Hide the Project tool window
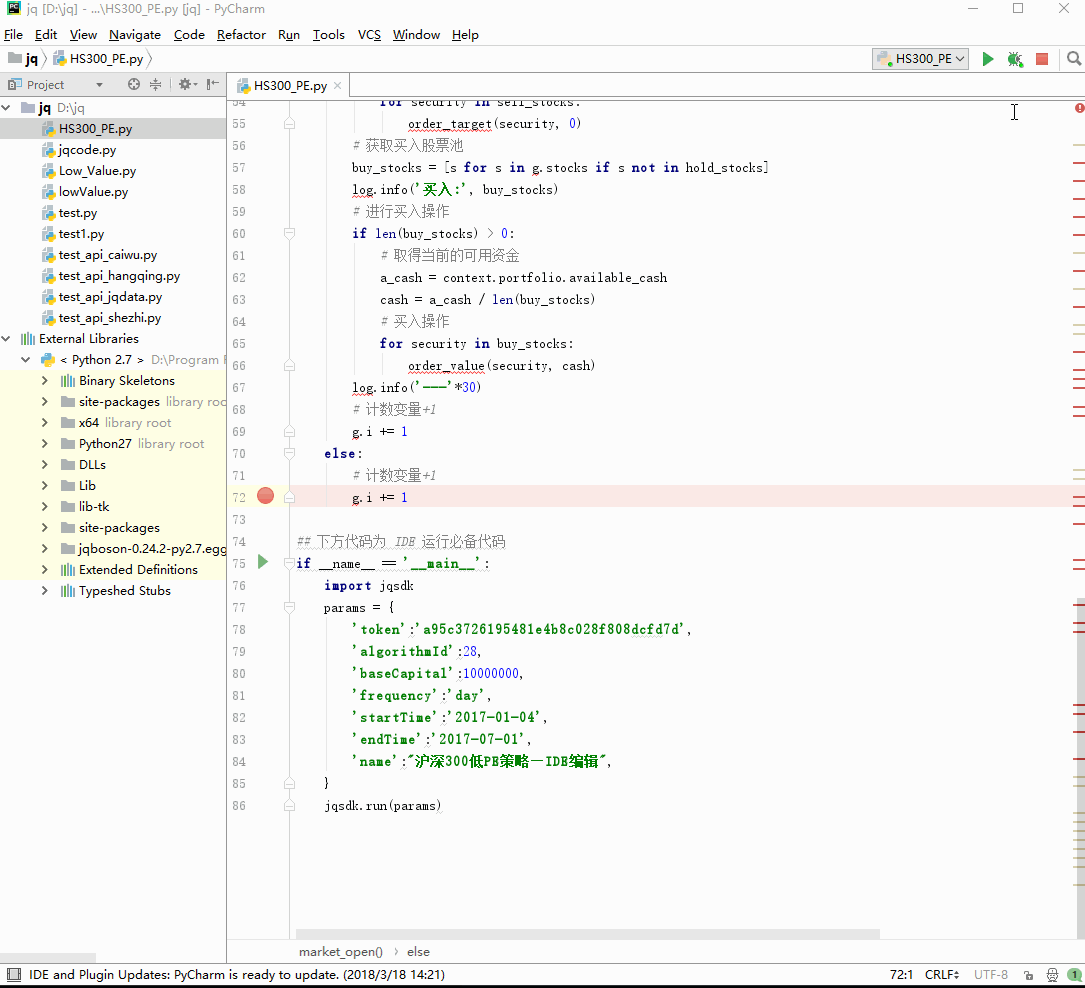 [x=212, y=85]
